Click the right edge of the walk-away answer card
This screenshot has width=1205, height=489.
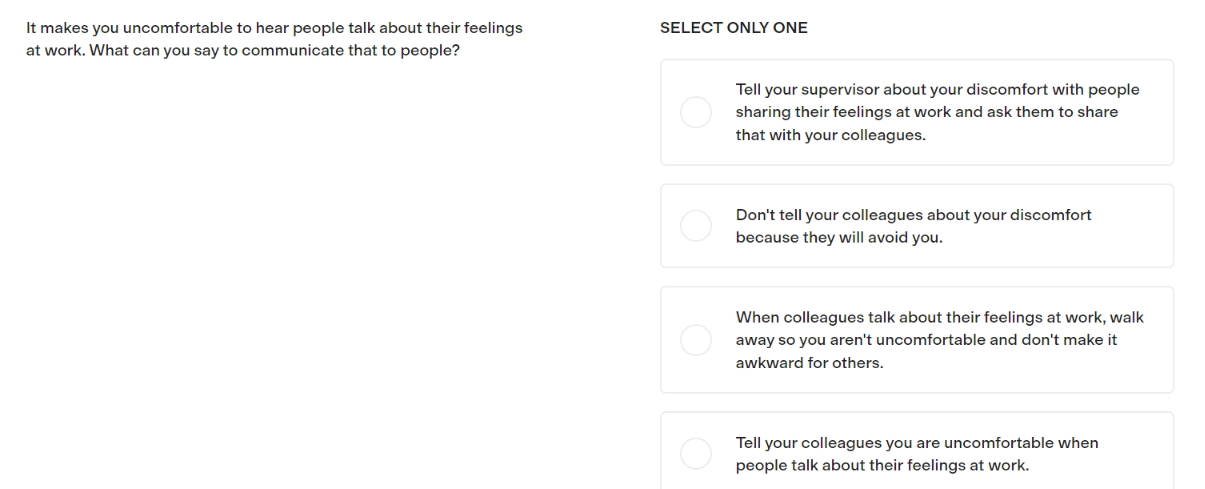pyautogui.click(x=1172, y=340)
